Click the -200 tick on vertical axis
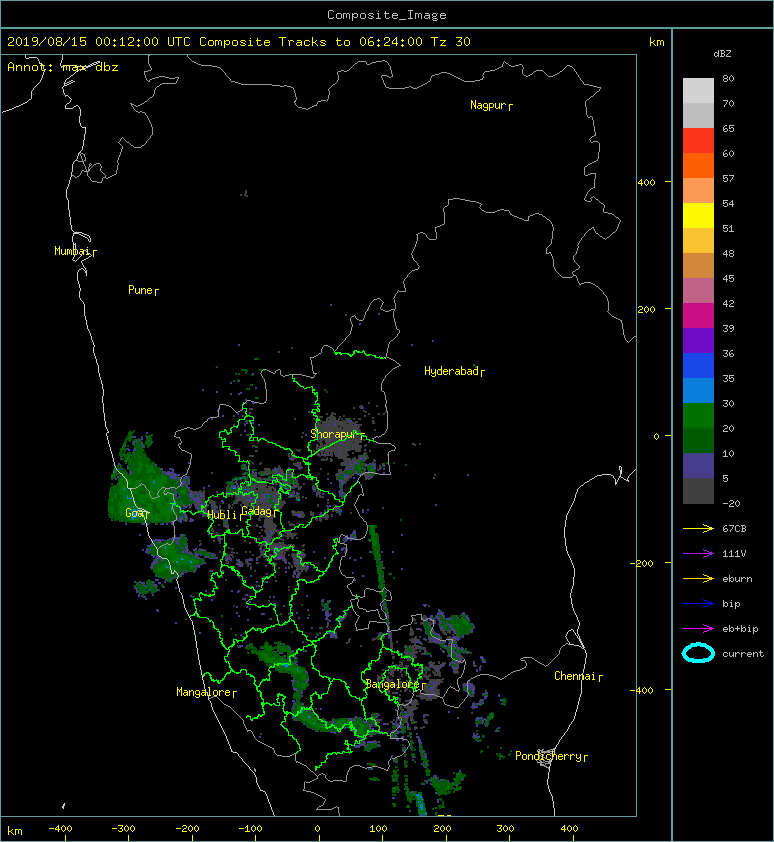This screenshot has height=842, width=774. click(x=642, y=563)
